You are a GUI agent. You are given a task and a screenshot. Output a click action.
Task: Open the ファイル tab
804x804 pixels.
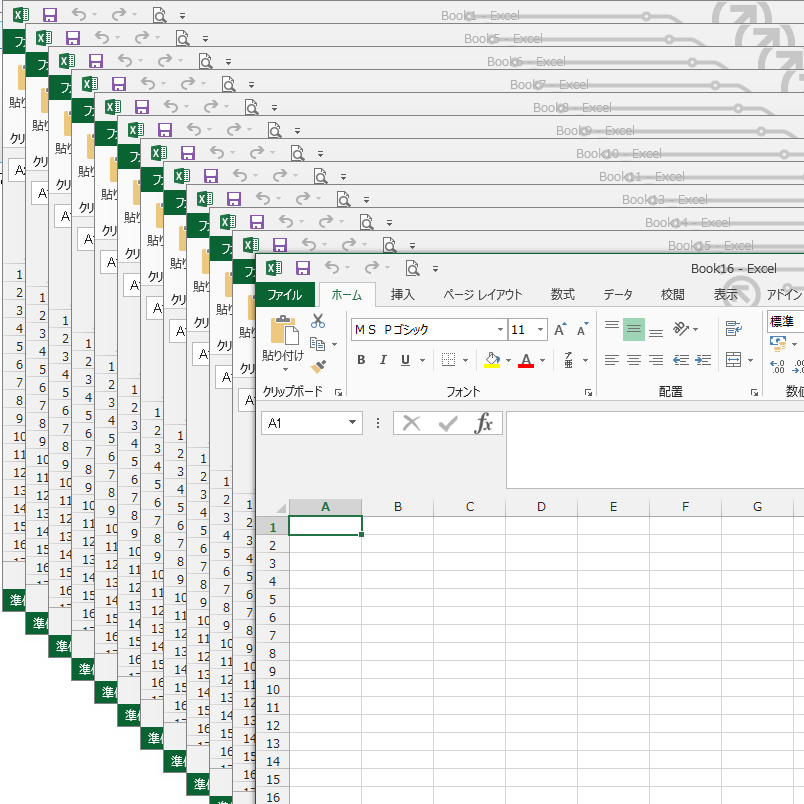coord(285,294)
